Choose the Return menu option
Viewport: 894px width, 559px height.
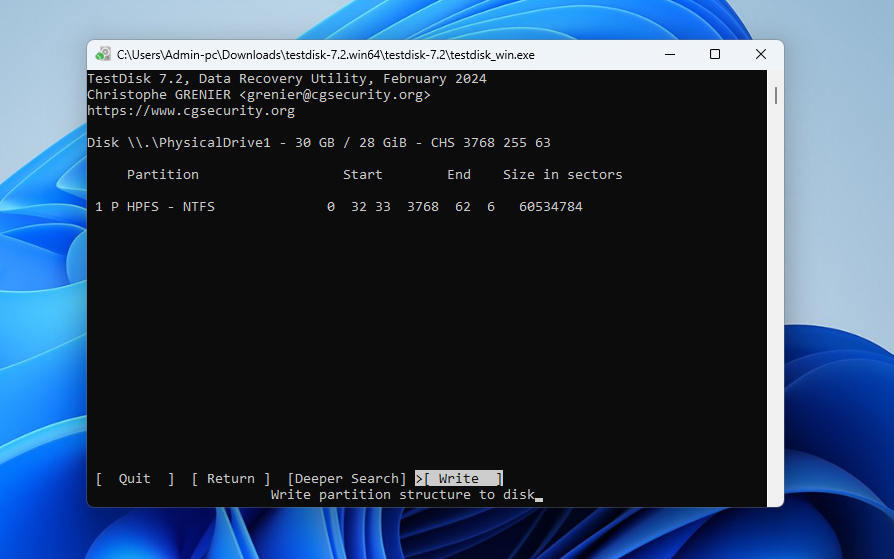click(x=230, y=479)
